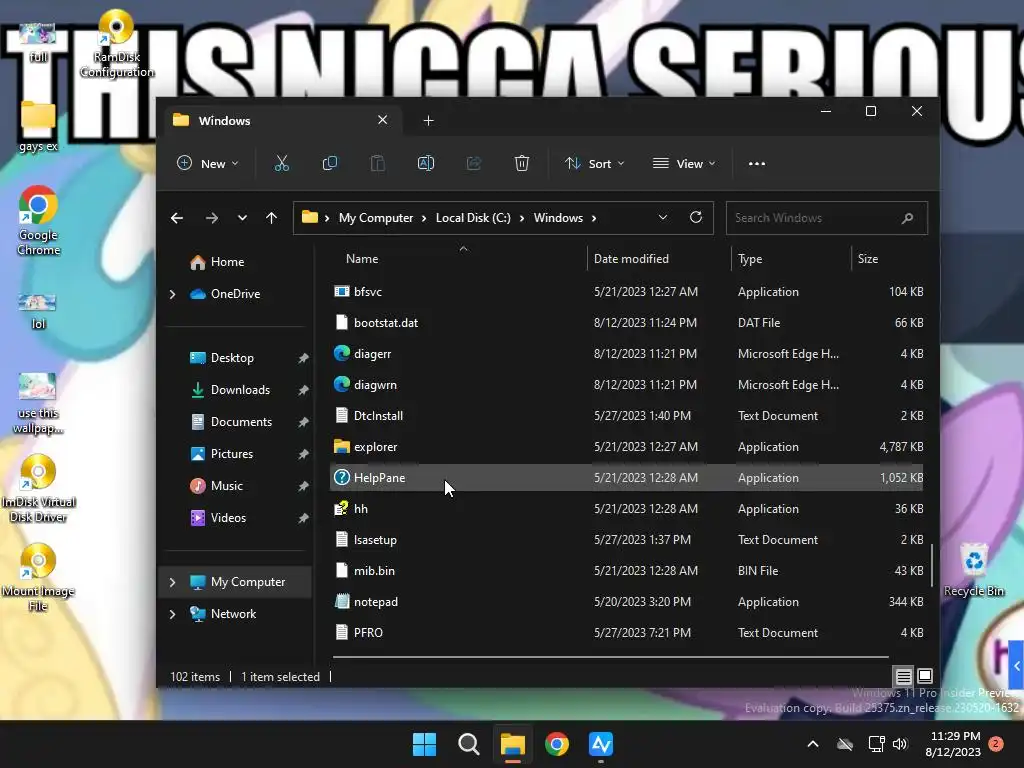The image size is (1024, 768).
Task: Close the Windows tab
Action: [383, 120]
